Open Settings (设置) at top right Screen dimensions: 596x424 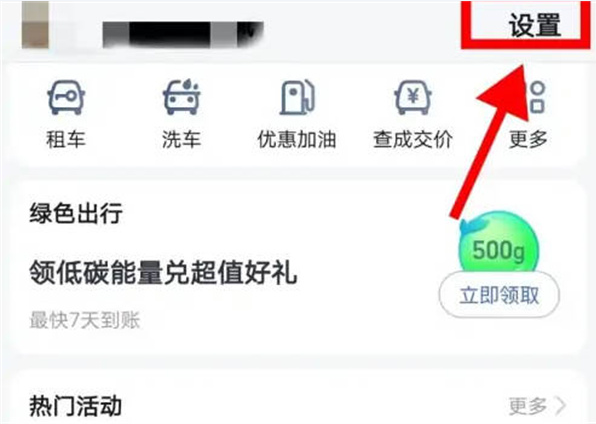click(535, 25)
